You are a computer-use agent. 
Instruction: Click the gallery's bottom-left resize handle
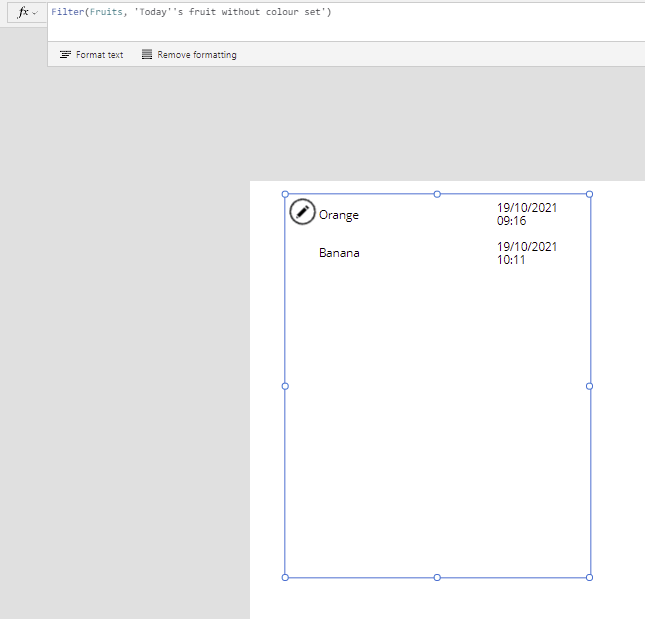click(x=285, y=577)
